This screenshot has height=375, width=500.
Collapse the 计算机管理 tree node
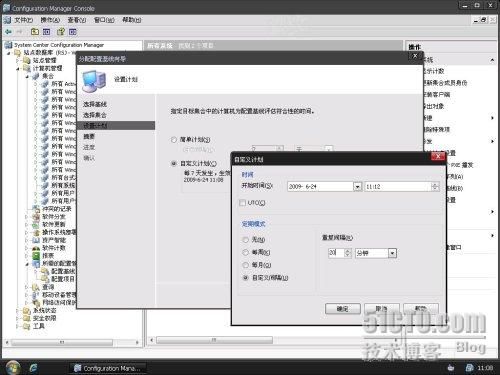coord(18,69)
